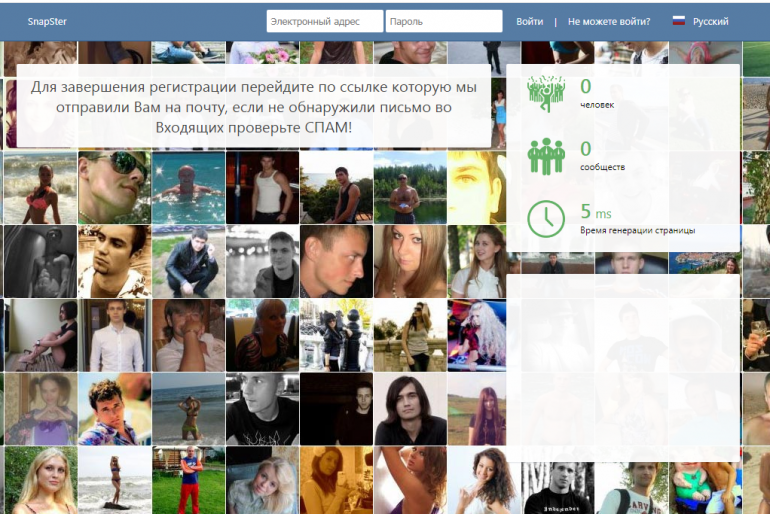
Task: Focus the Пароль password field
Action: click(443, 21)
